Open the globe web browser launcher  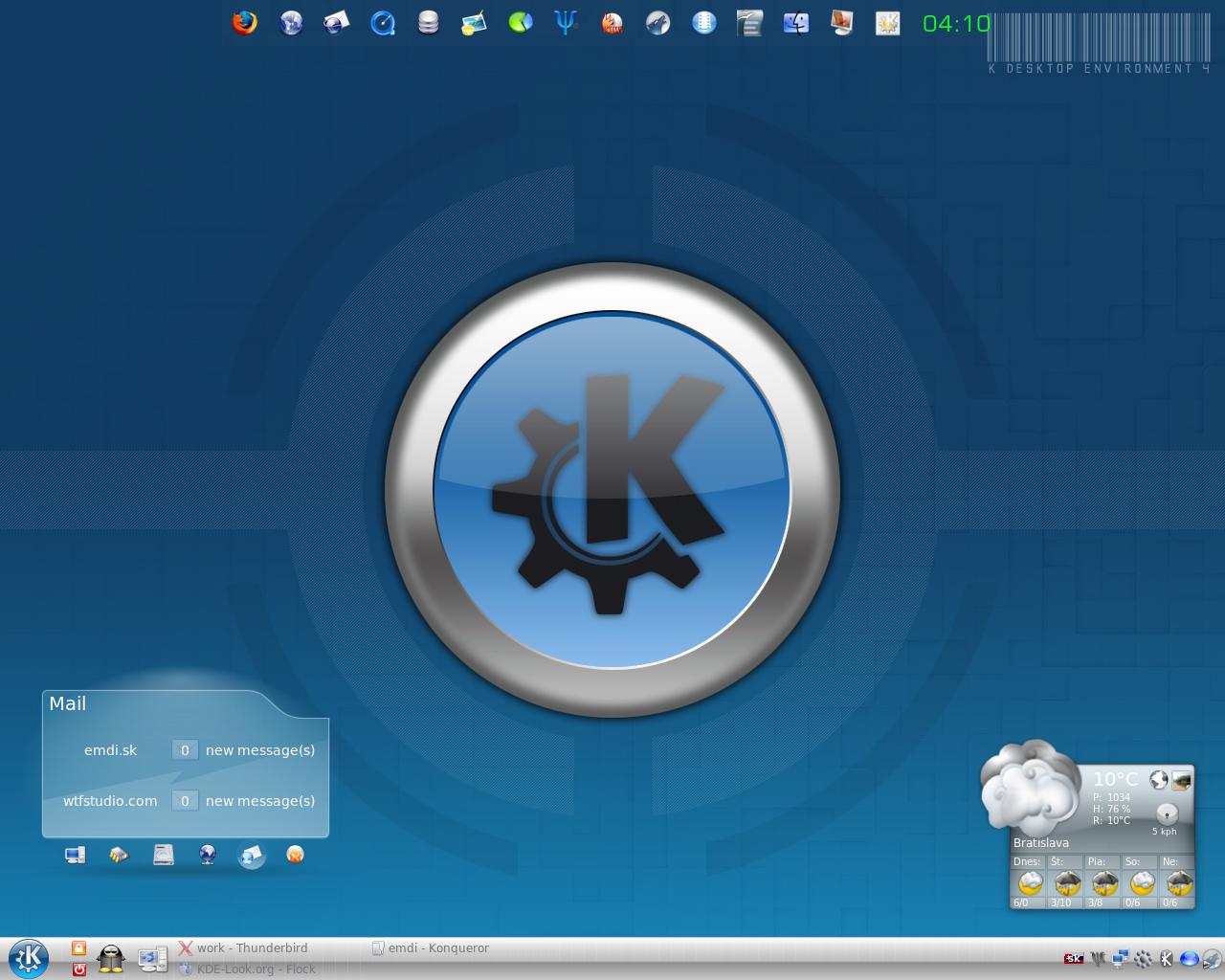[291, 22]
